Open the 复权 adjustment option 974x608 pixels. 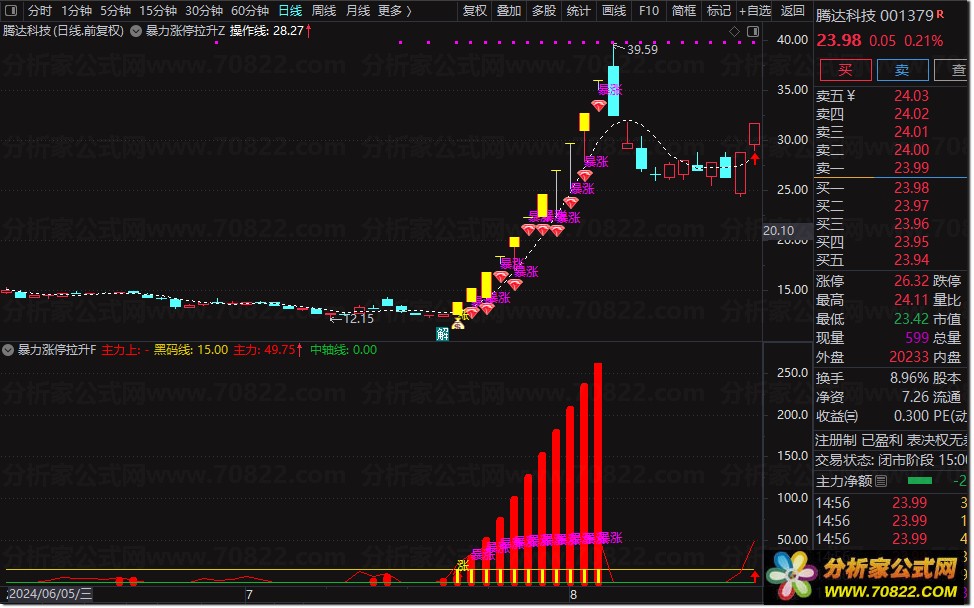[475, 11]
